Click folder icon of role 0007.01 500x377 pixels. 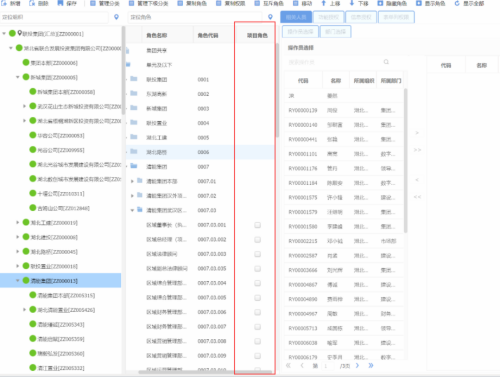(x=140, y=181)
